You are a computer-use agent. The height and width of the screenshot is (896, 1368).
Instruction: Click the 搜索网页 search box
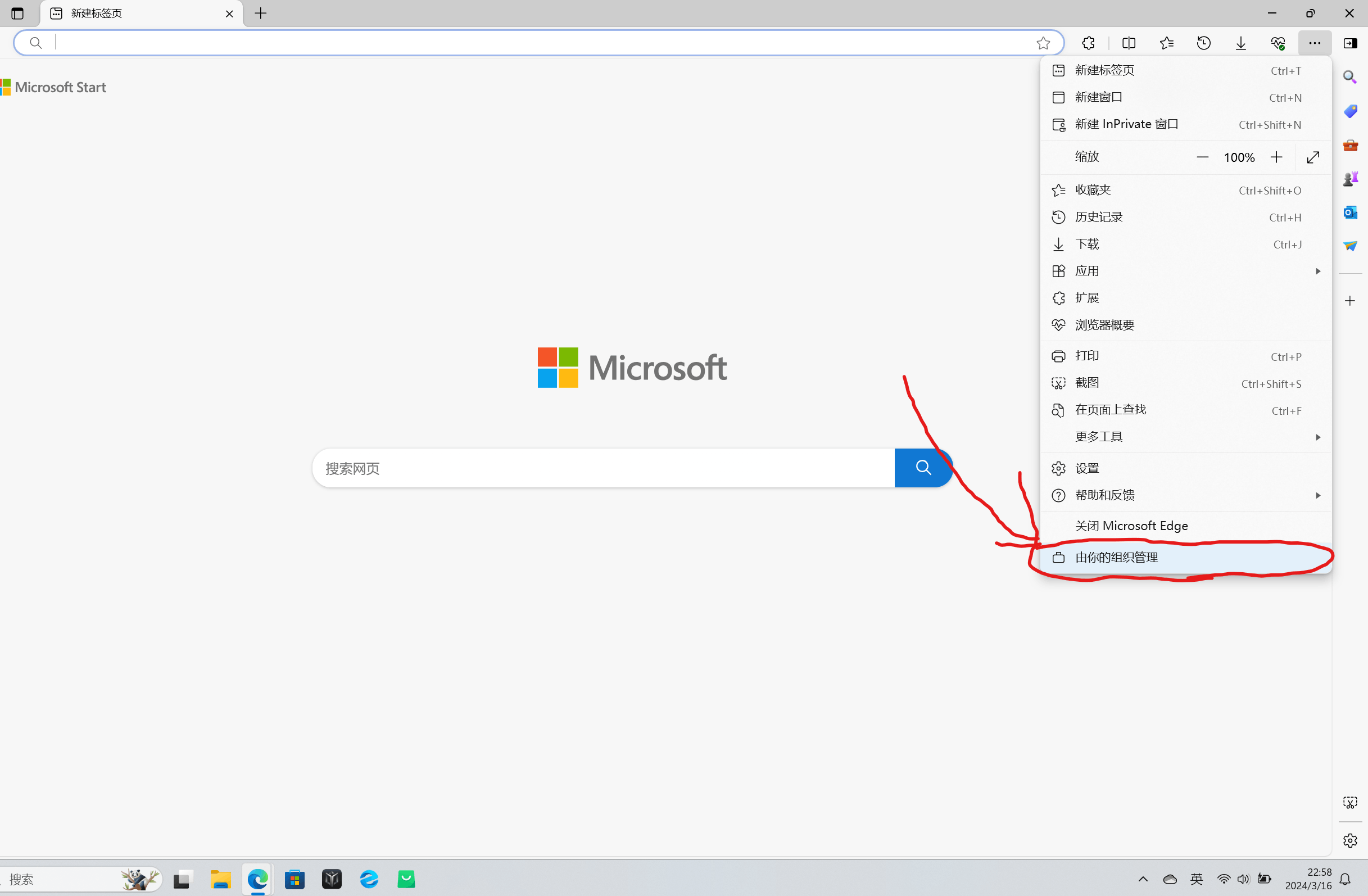pos(603,468)
